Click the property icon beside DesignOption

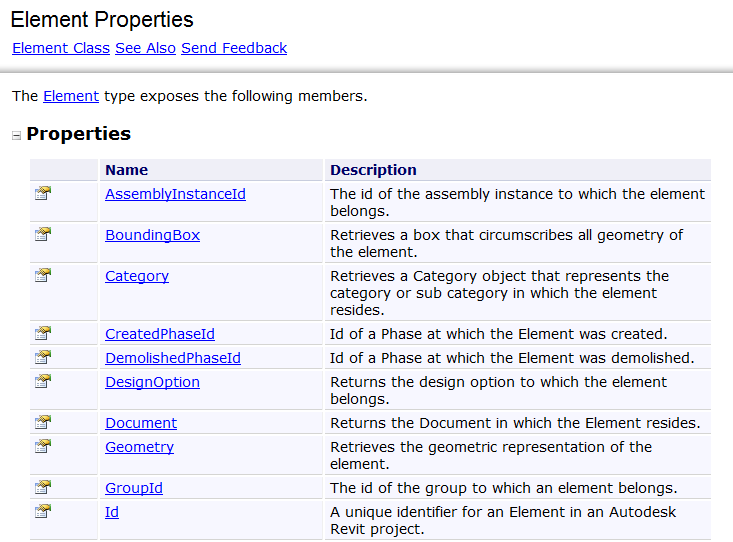coord(43,382)
